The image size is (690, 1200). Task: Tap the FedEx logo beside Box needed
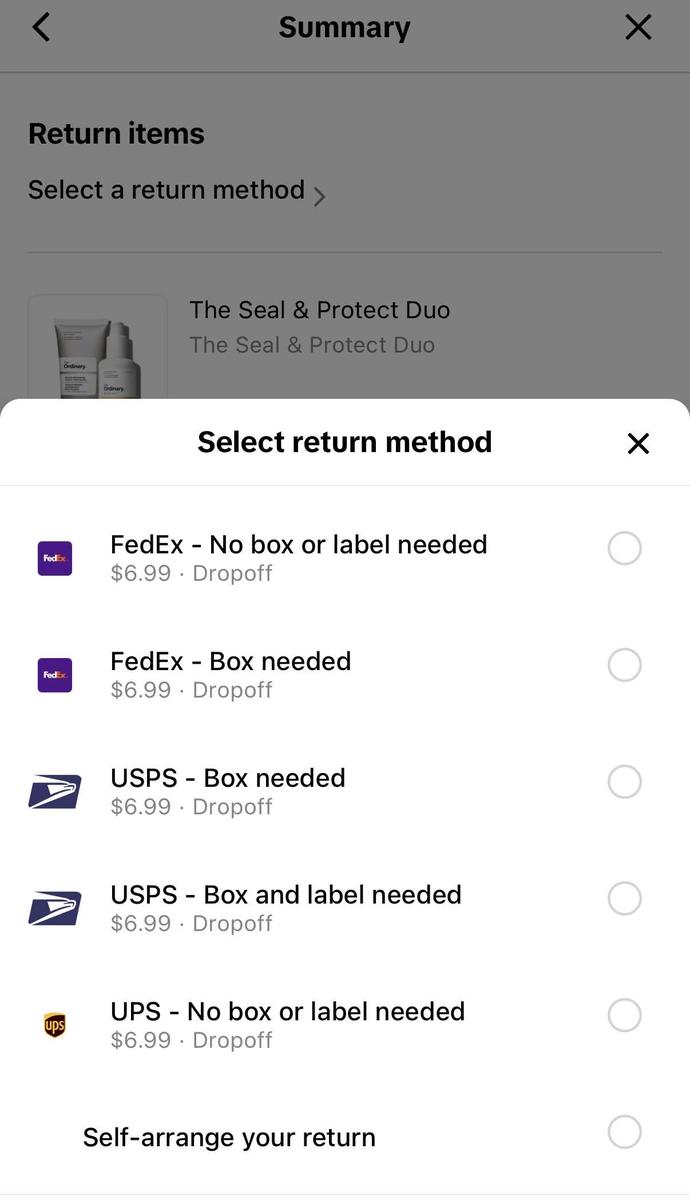click(x=55, y=675)
